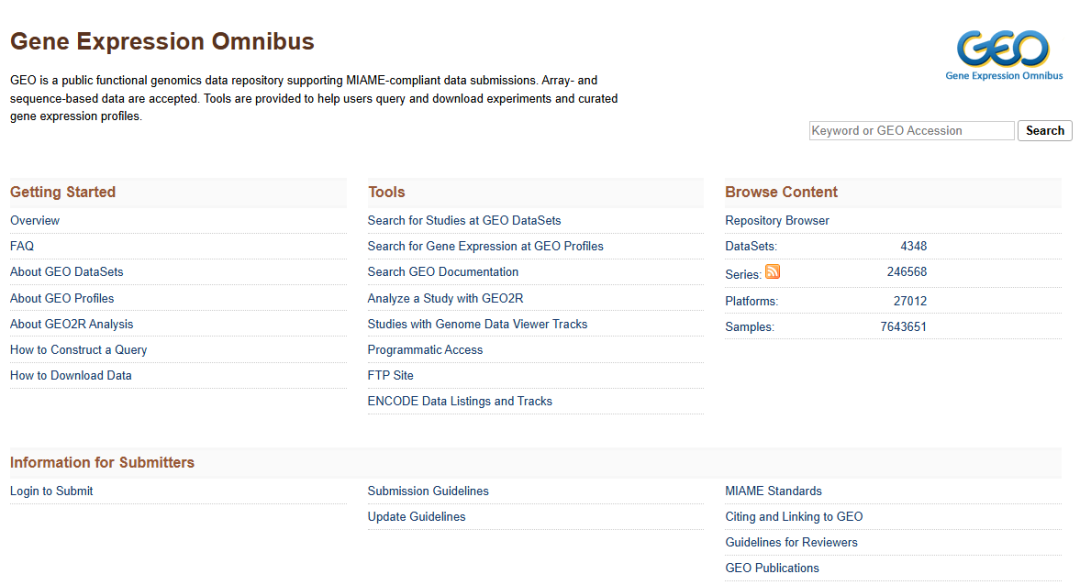Open the FTP Site link
Viewport: 1080px width, 585px height.
390,376
